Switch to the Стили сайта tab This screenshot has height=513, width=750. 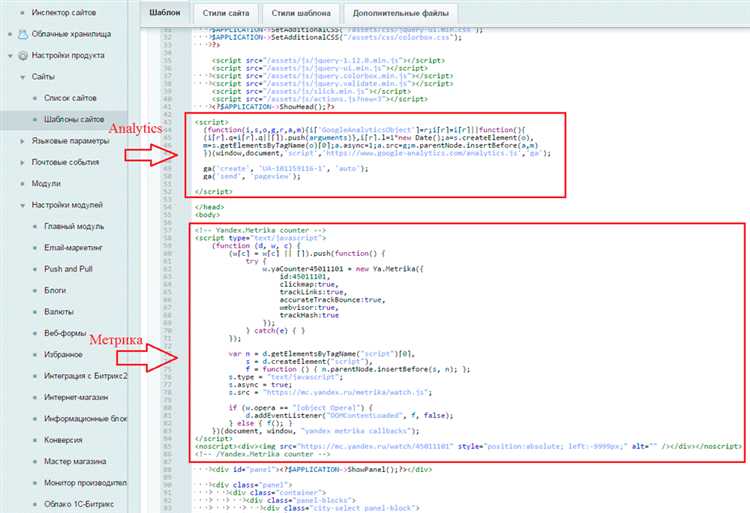tap(226, 13)
